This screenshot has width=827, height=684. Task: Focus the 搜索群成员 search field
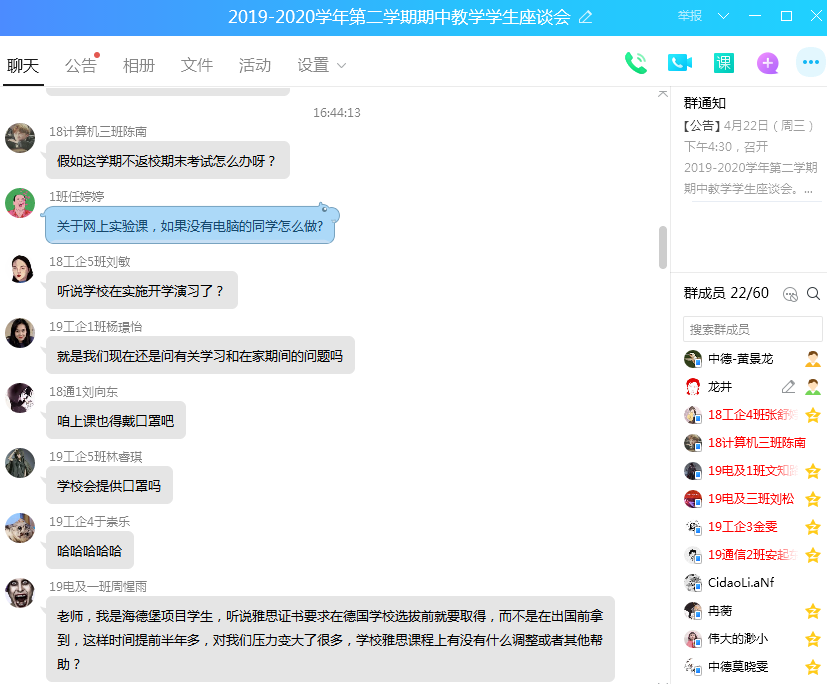752,329
